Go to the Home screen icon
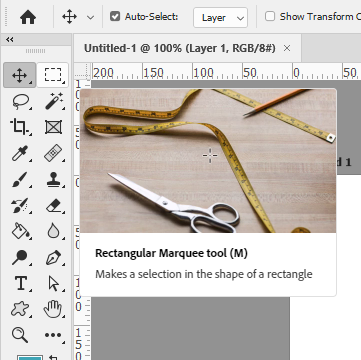Image resolution: width=361 pixels, height=360 pixels. (28, 17)
